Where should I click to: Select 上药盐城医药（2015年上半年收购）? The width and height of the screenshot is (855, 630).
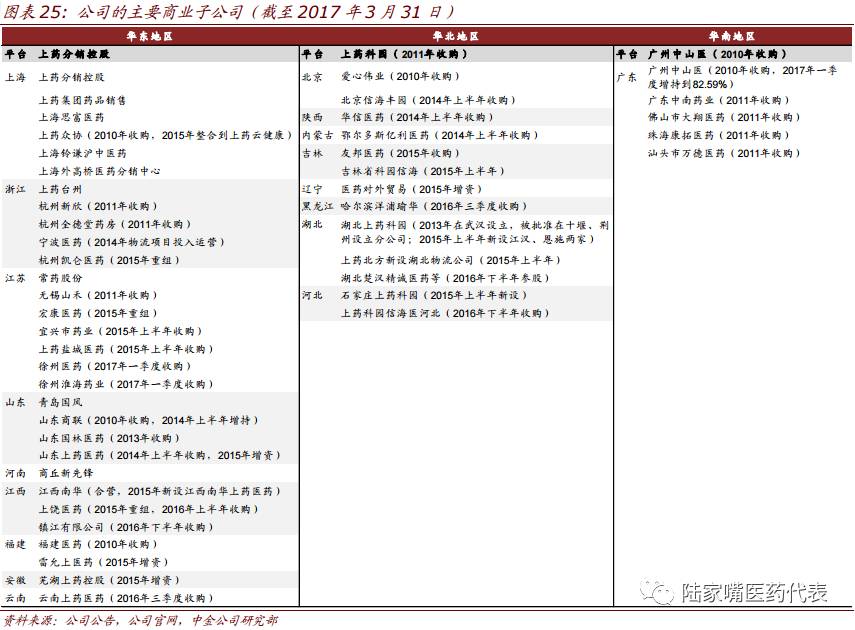click(126, 349)
